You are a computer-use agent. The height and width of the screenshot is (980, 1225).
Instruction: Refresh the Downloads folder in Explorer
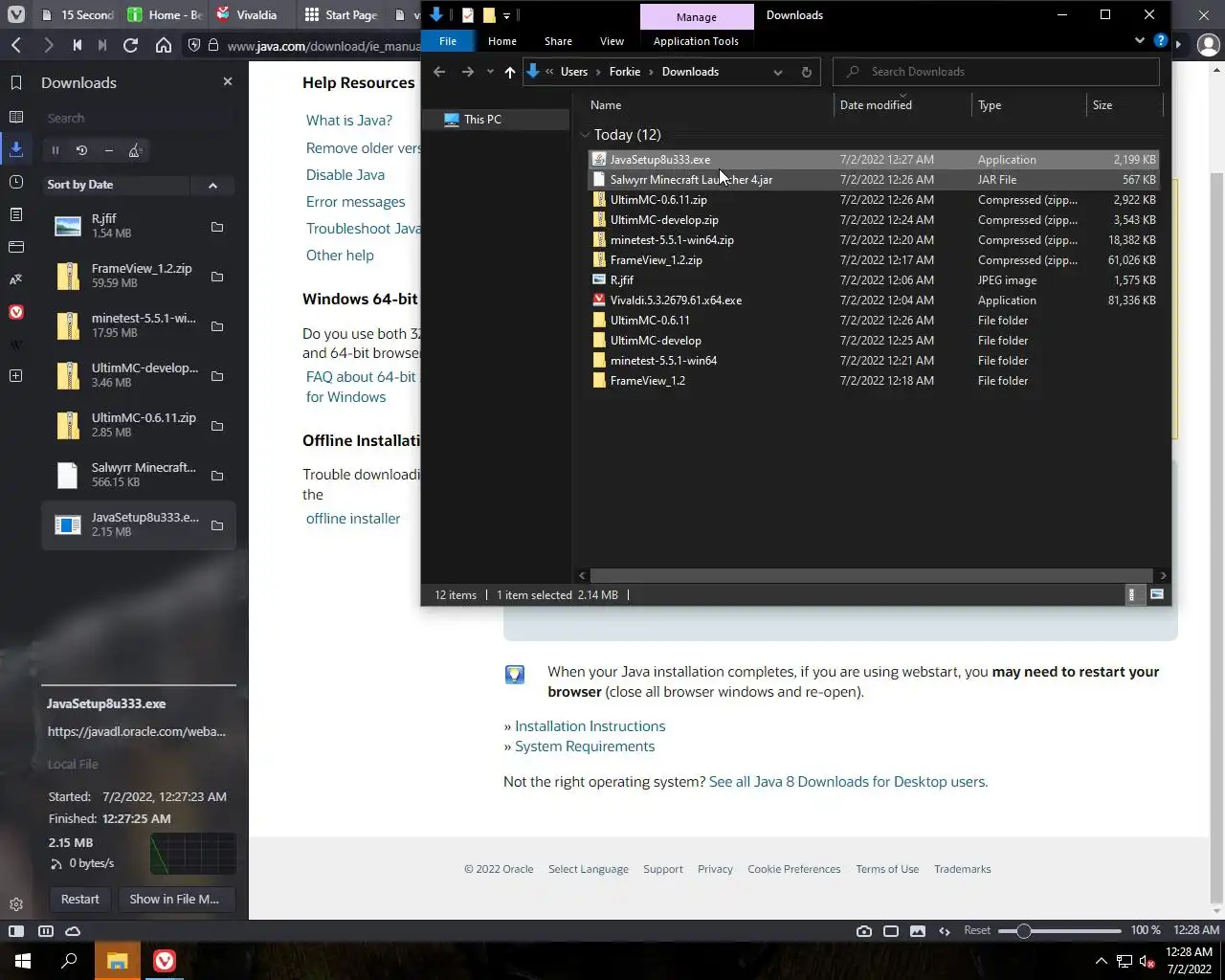pos(807,72)
